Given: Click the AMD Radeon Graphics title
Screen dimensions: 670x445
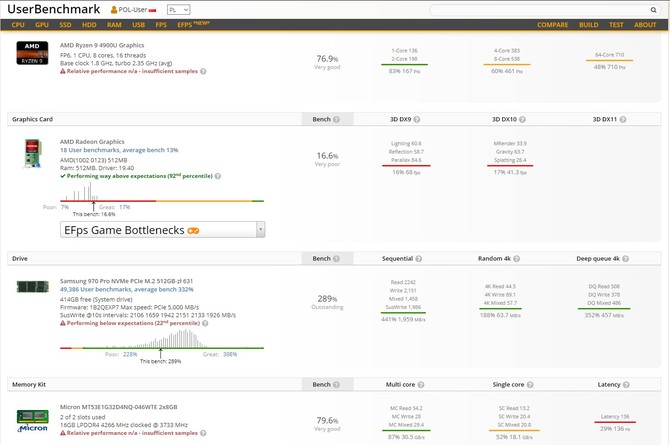Looking at the screenshot, I should point(92,141).
